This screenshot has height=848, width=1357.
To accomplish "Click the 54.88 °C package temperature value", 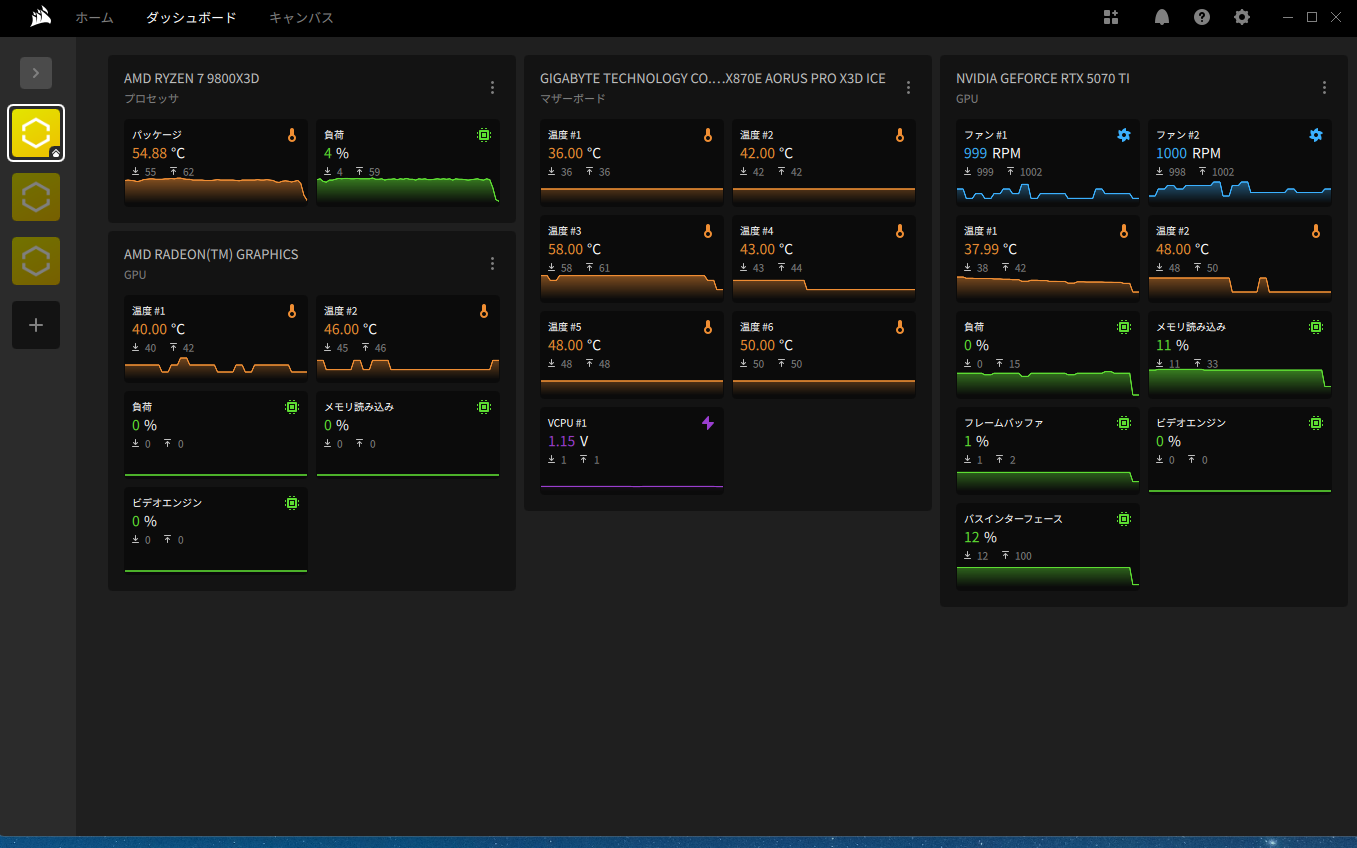I will (158, 154).
